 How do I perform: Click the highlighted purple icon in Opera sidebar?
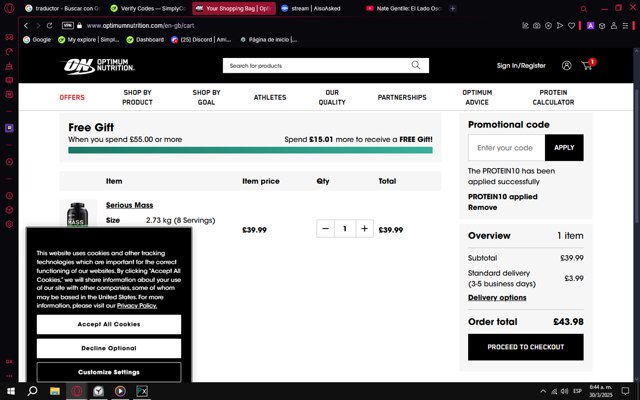click(x=9, y=128)
